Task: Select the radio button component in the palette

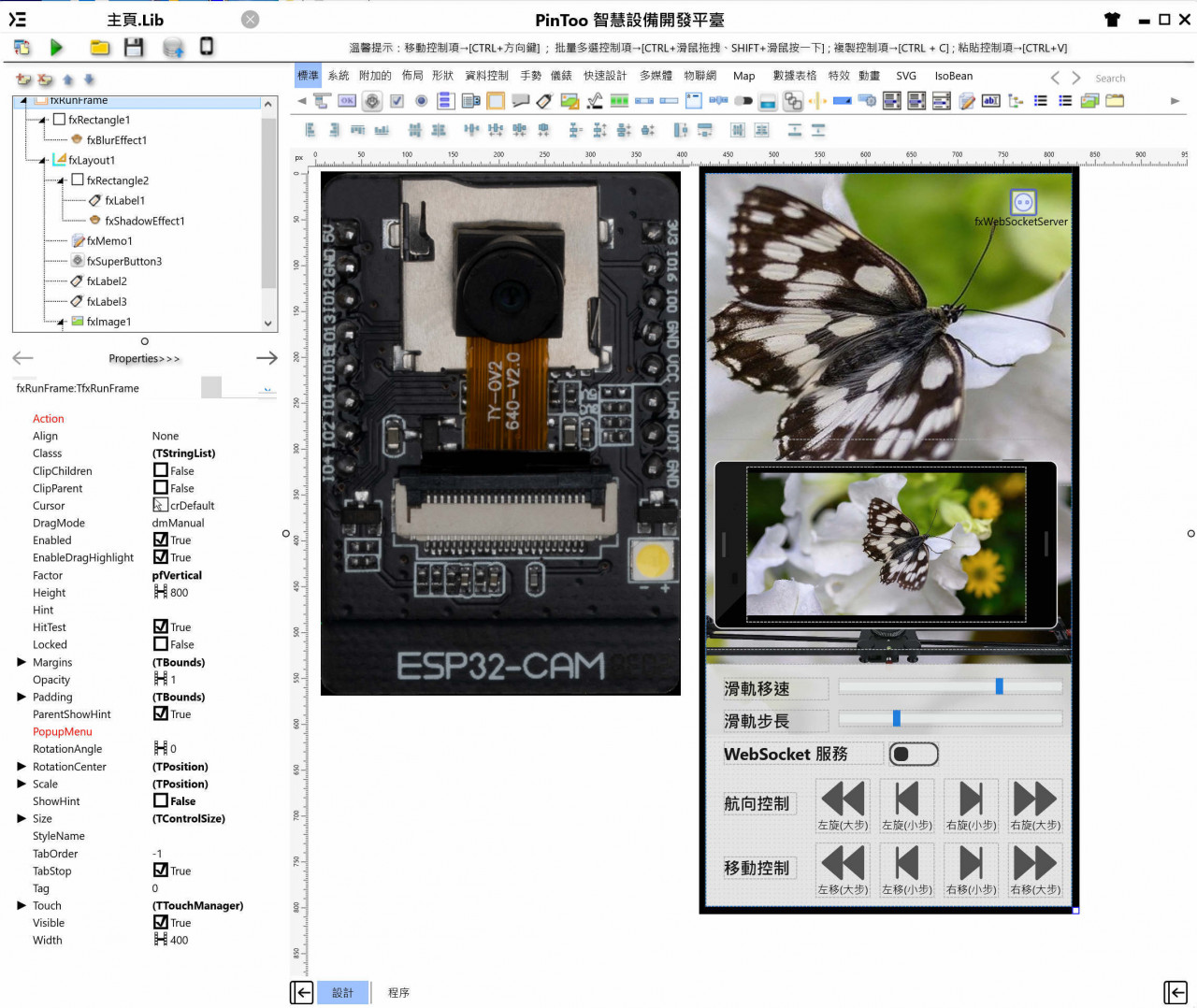Action: pos(421,101)
